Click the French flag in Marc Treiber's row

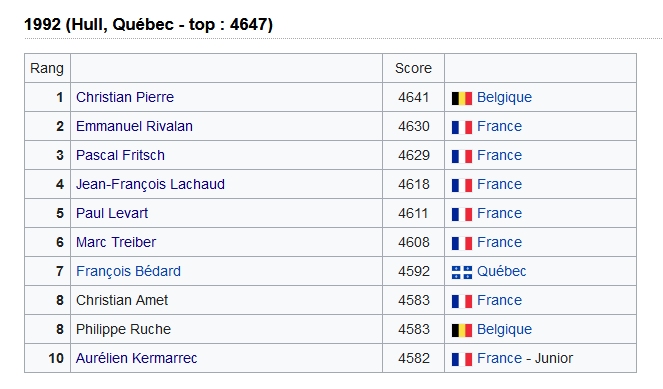tap(462, 243)
